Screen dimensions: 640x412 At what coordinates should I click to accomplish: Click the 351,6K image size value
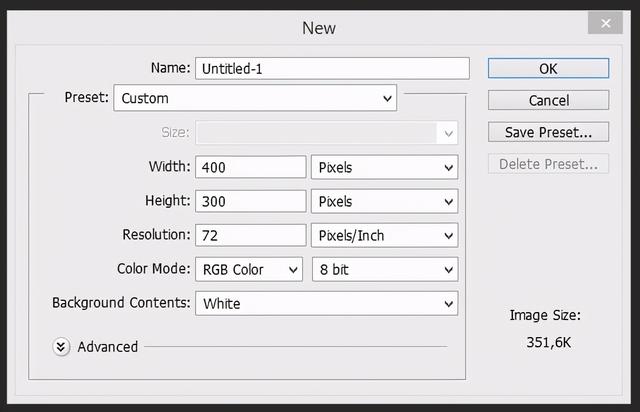[548, 342]
